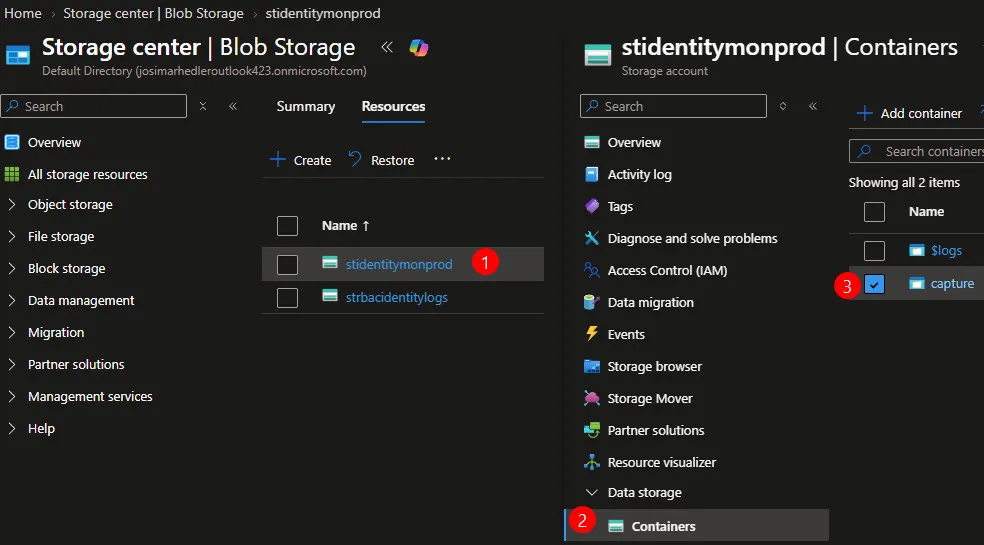Viewport: 984px width, 545px height.
Task: Expand Block storage section
Action: (12, 268)
